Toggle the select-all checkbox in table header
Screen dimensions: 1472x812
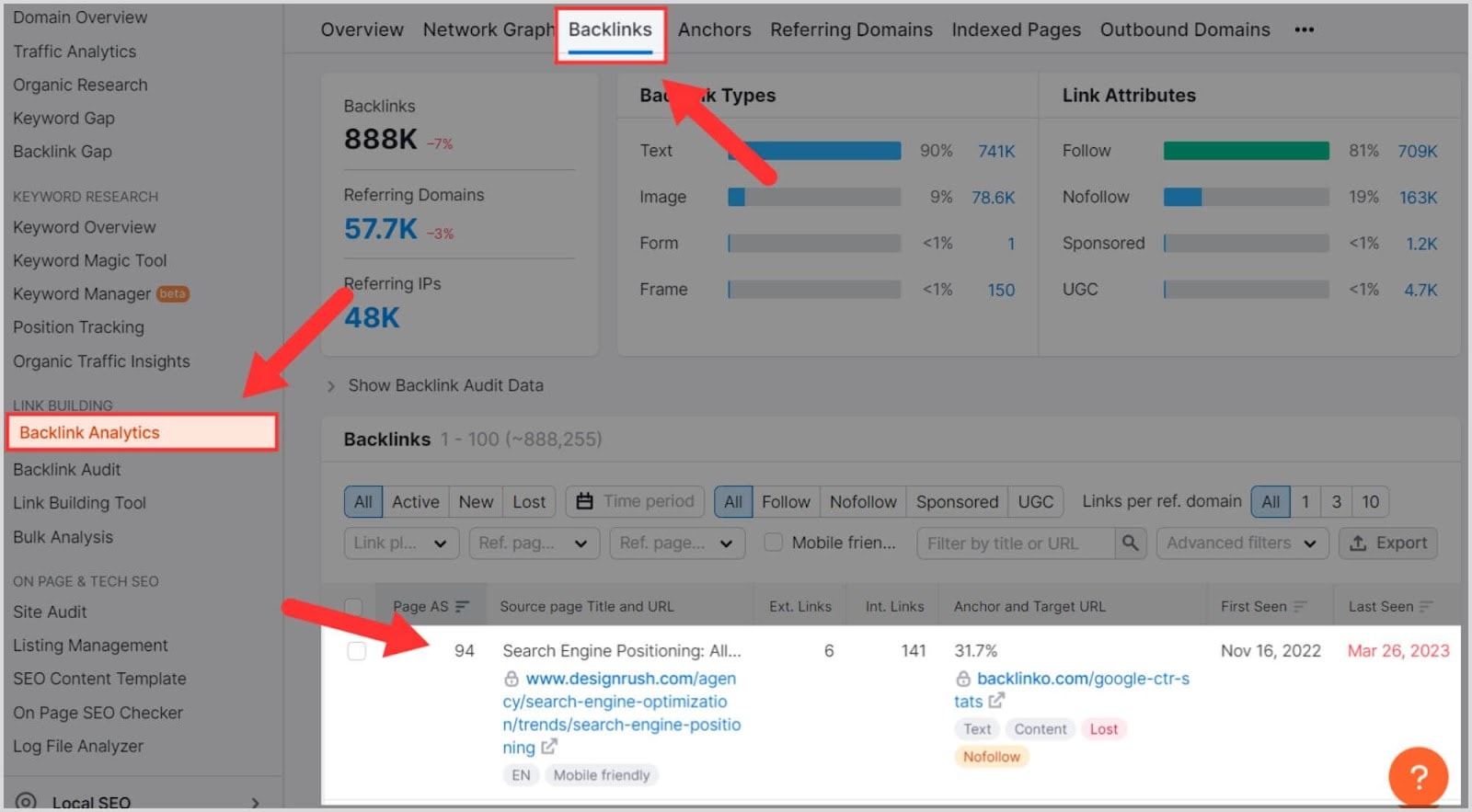pos(353,606)
